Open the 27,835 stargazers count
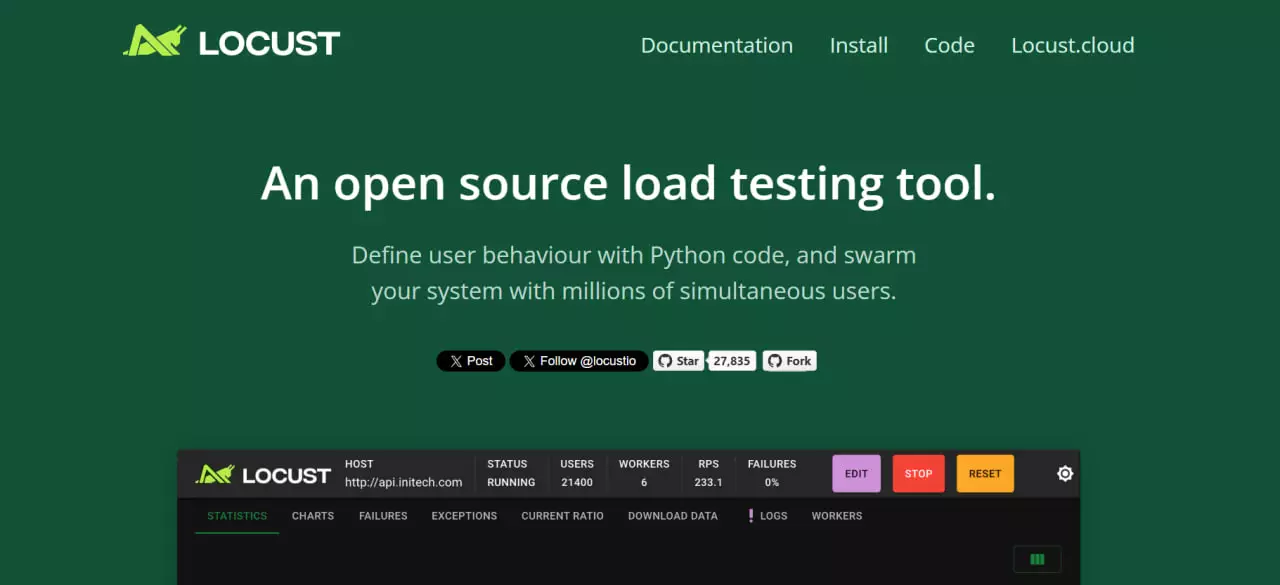Screen dimensions: 1280x585 pos(732,361)
